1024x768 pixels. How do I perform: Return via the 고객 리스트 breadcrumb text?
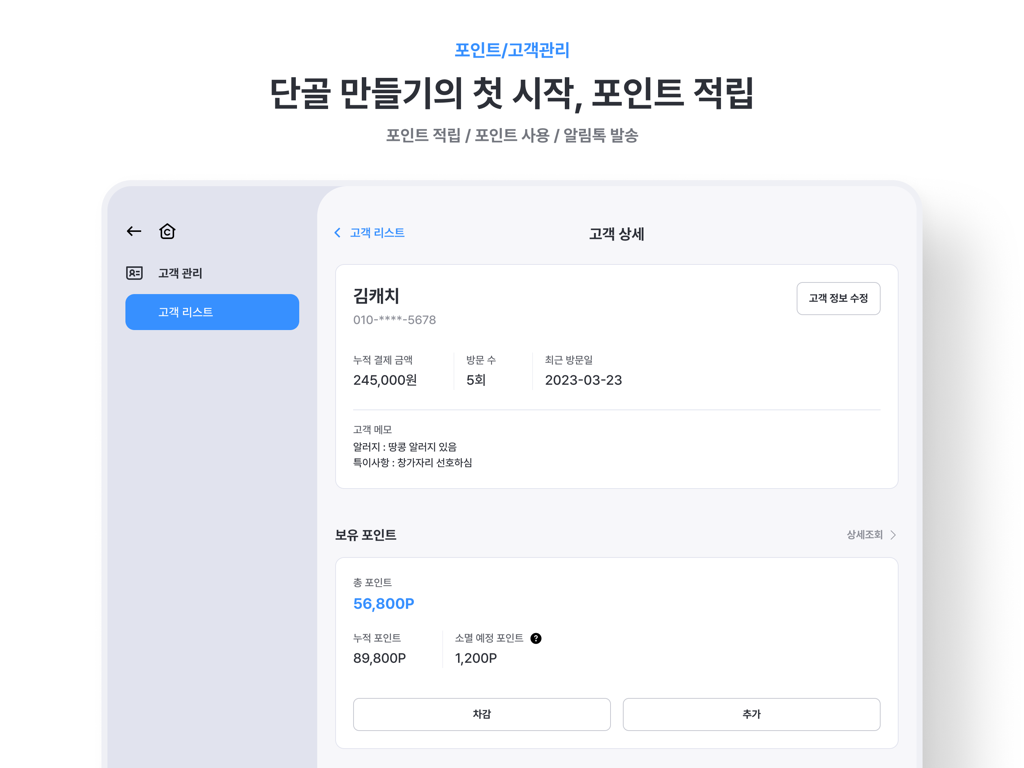[377, 233]
